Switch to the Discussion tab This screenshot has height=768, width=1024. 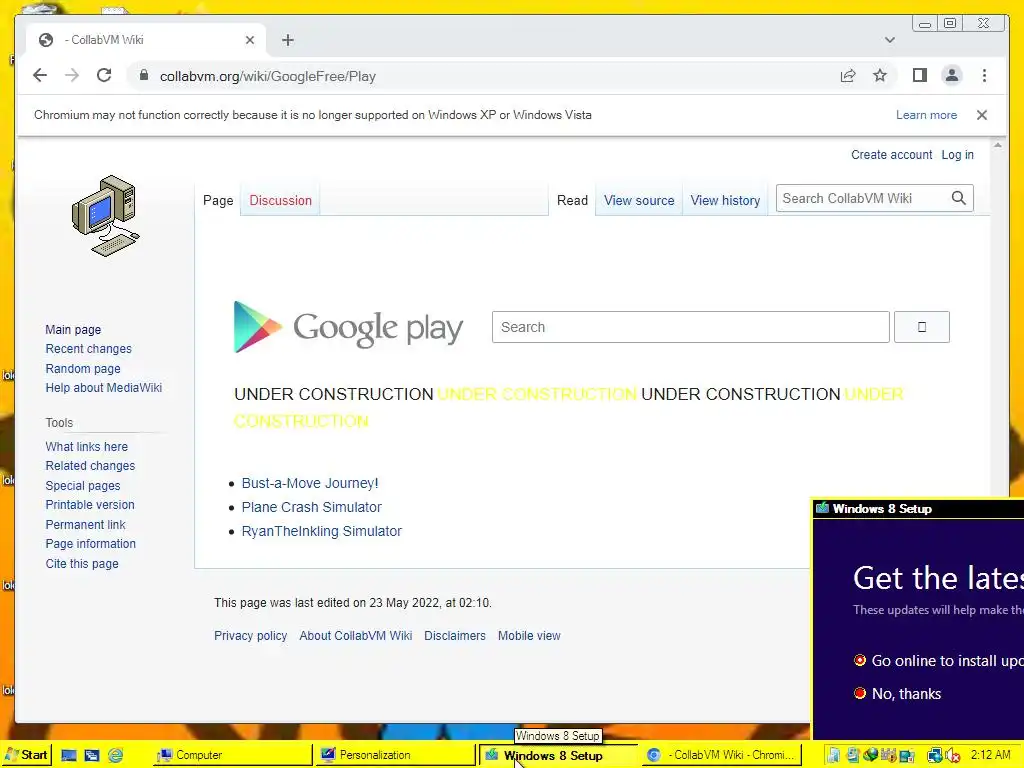[x=280, y=200]
